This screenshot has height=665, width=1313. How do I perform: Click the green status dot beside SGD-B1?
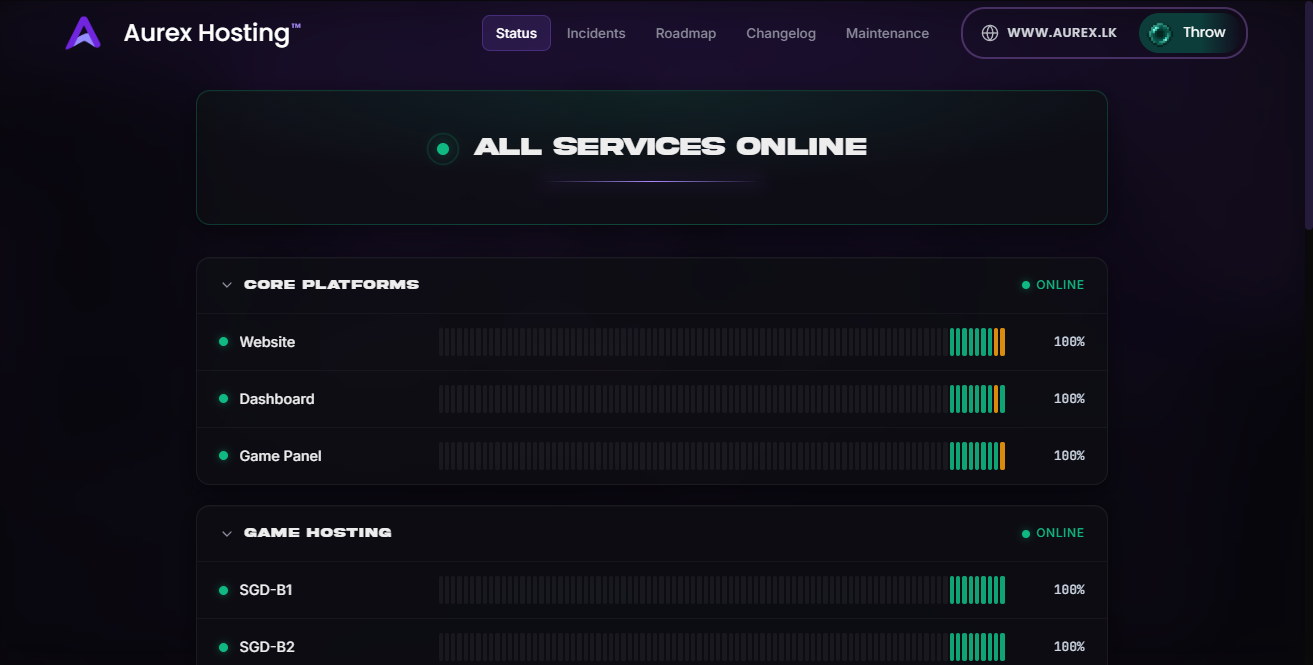223,590
